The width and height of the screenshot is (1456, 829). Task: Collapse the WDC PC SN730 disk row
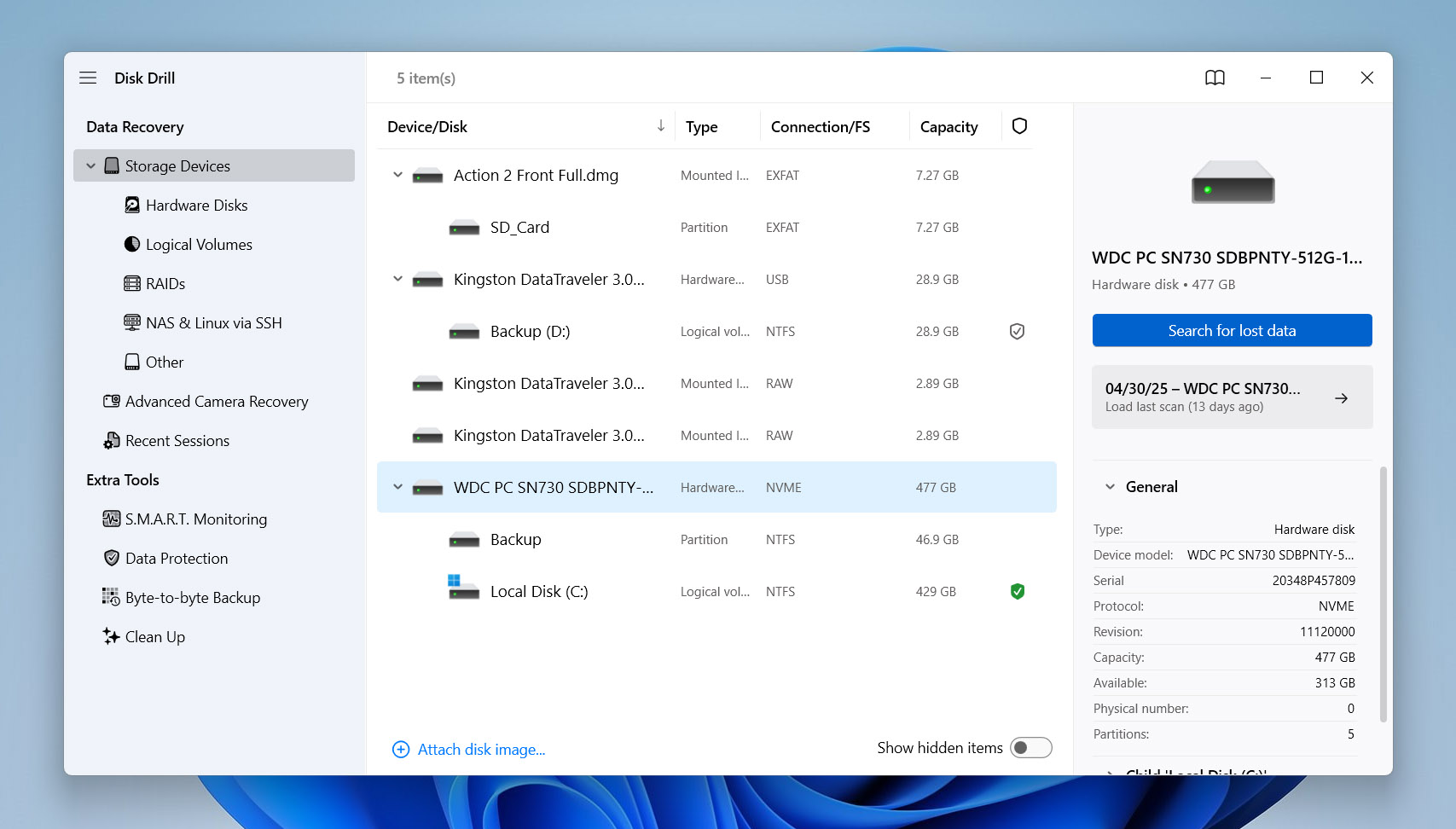pos(397,487)
